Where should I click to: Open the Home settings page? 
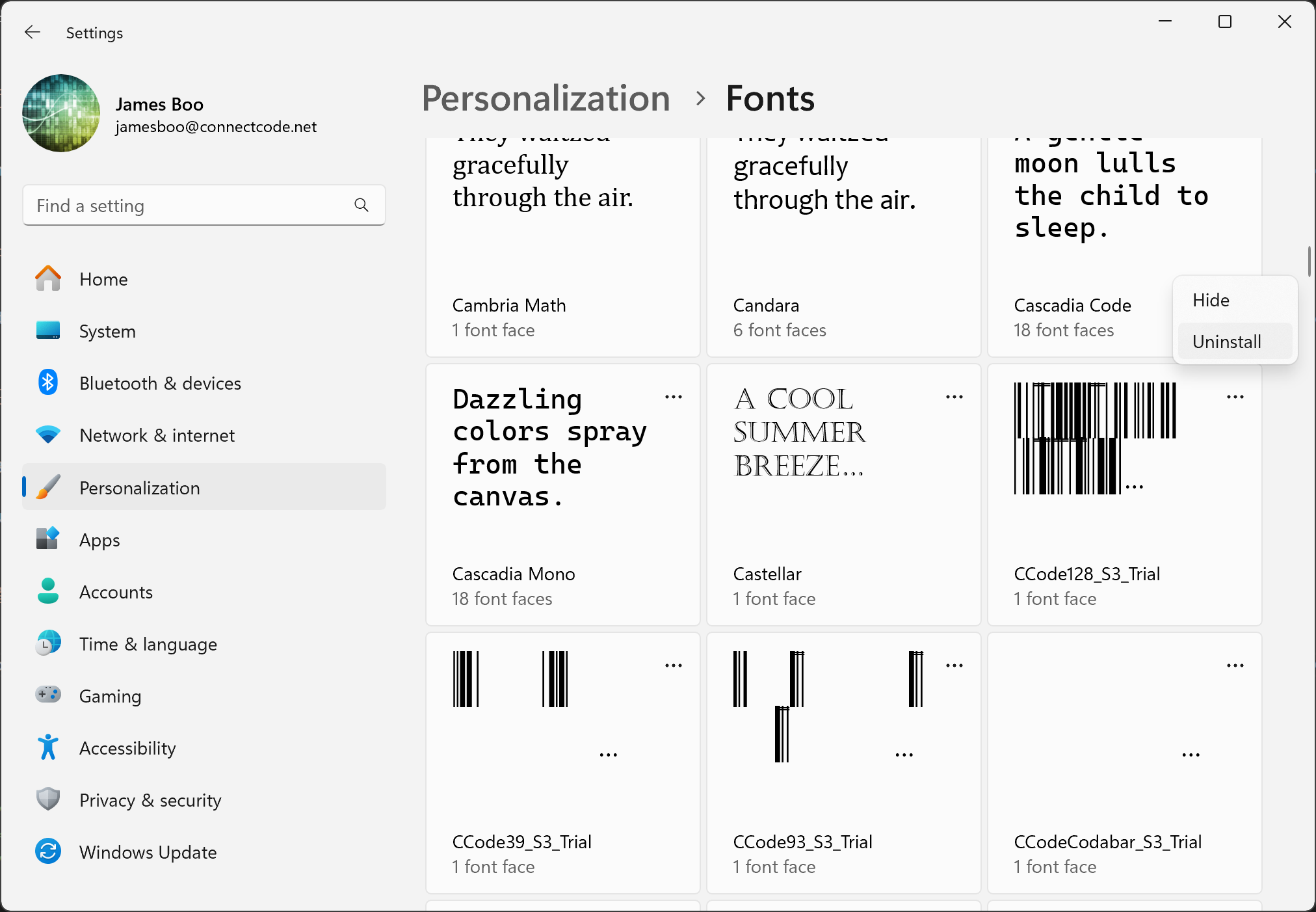pyautogui.click(x=204, y=279)
